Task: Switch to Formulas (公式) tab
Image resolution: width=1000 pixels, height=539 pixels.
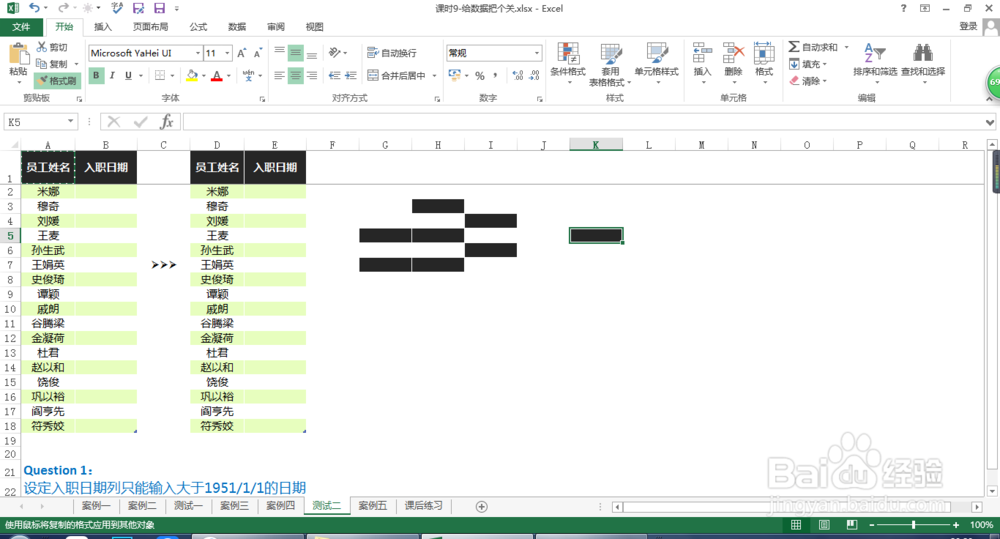Action: tap(198, 27)
